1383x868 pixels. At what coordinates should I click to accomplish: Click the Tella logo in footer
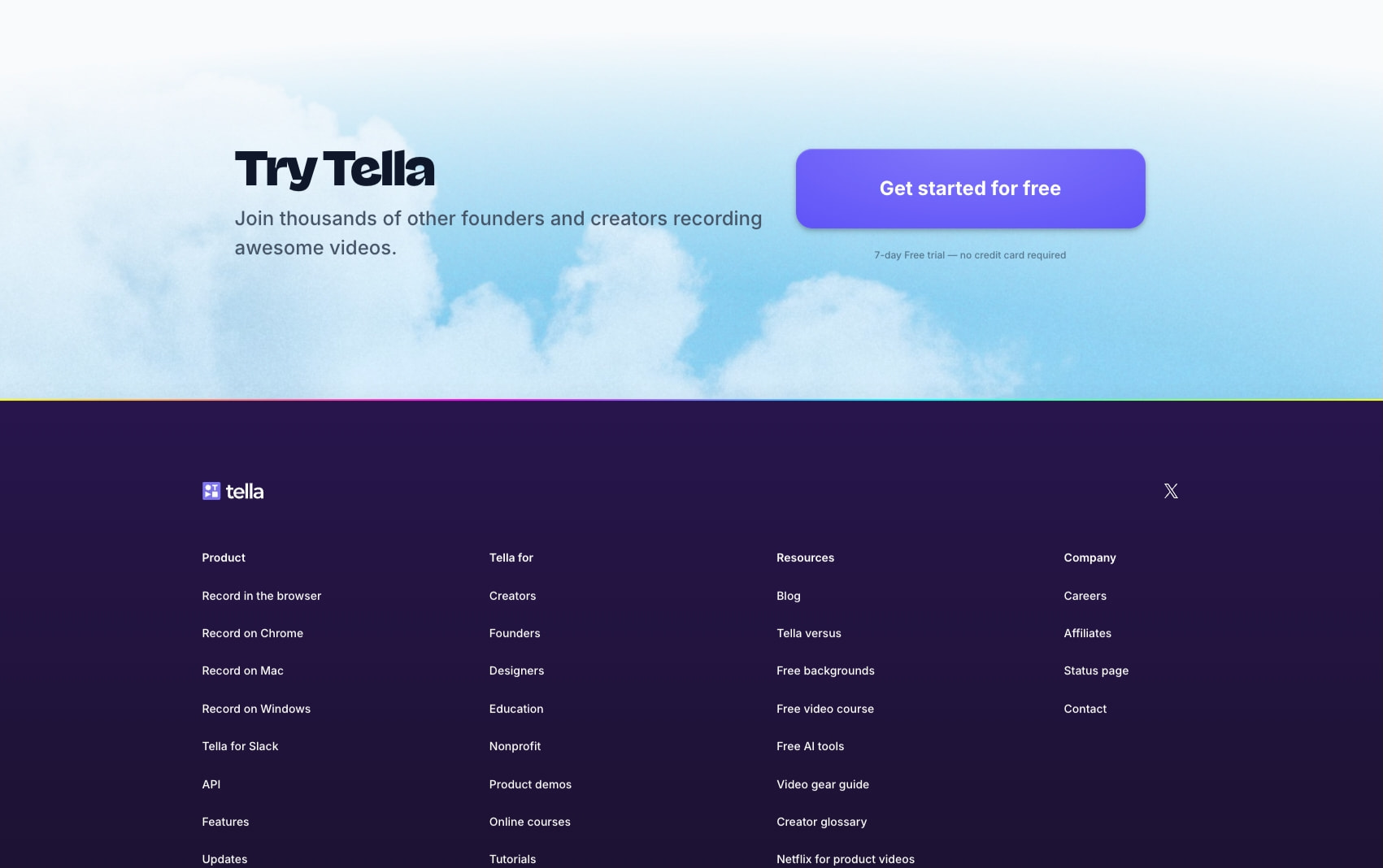coord(233,491)
